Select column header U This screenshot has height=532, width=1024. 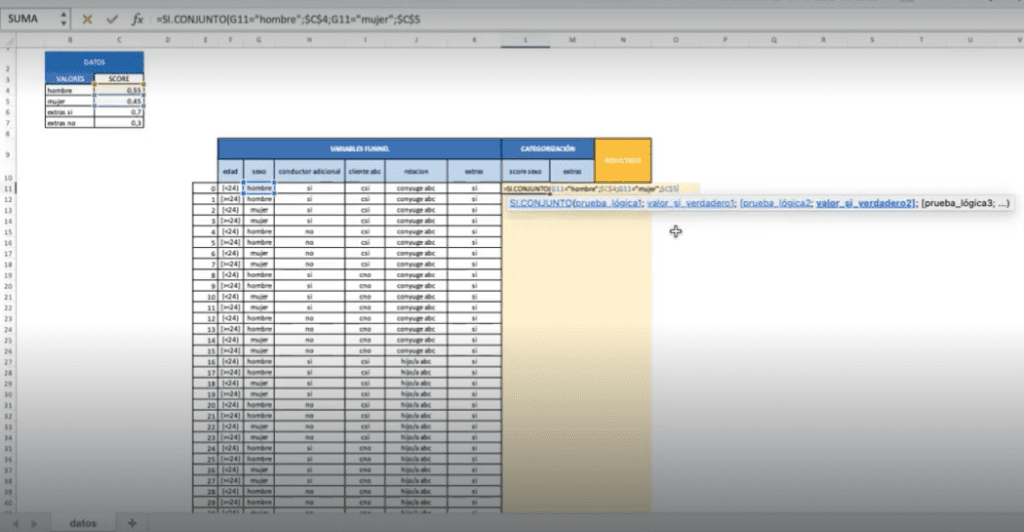[969, 40]
